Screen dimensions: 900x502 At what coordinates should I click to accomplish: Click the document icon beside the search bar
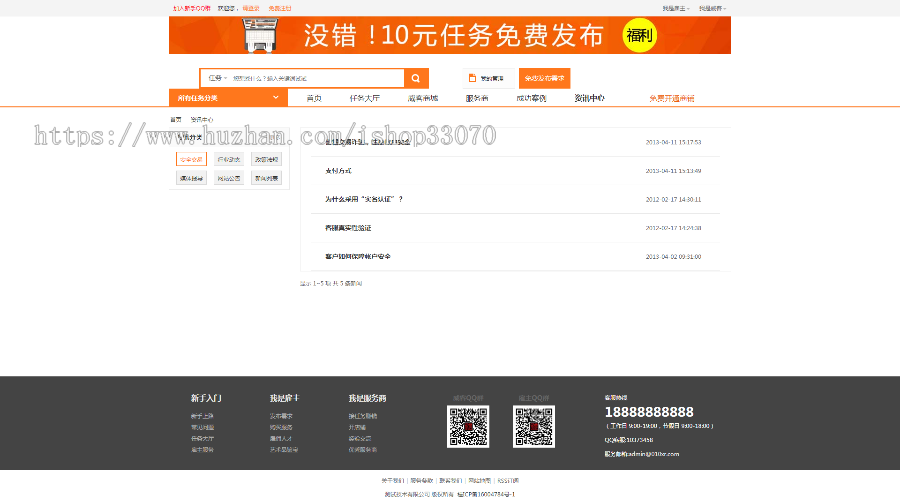pyautogui.click(x=472, y=78)
